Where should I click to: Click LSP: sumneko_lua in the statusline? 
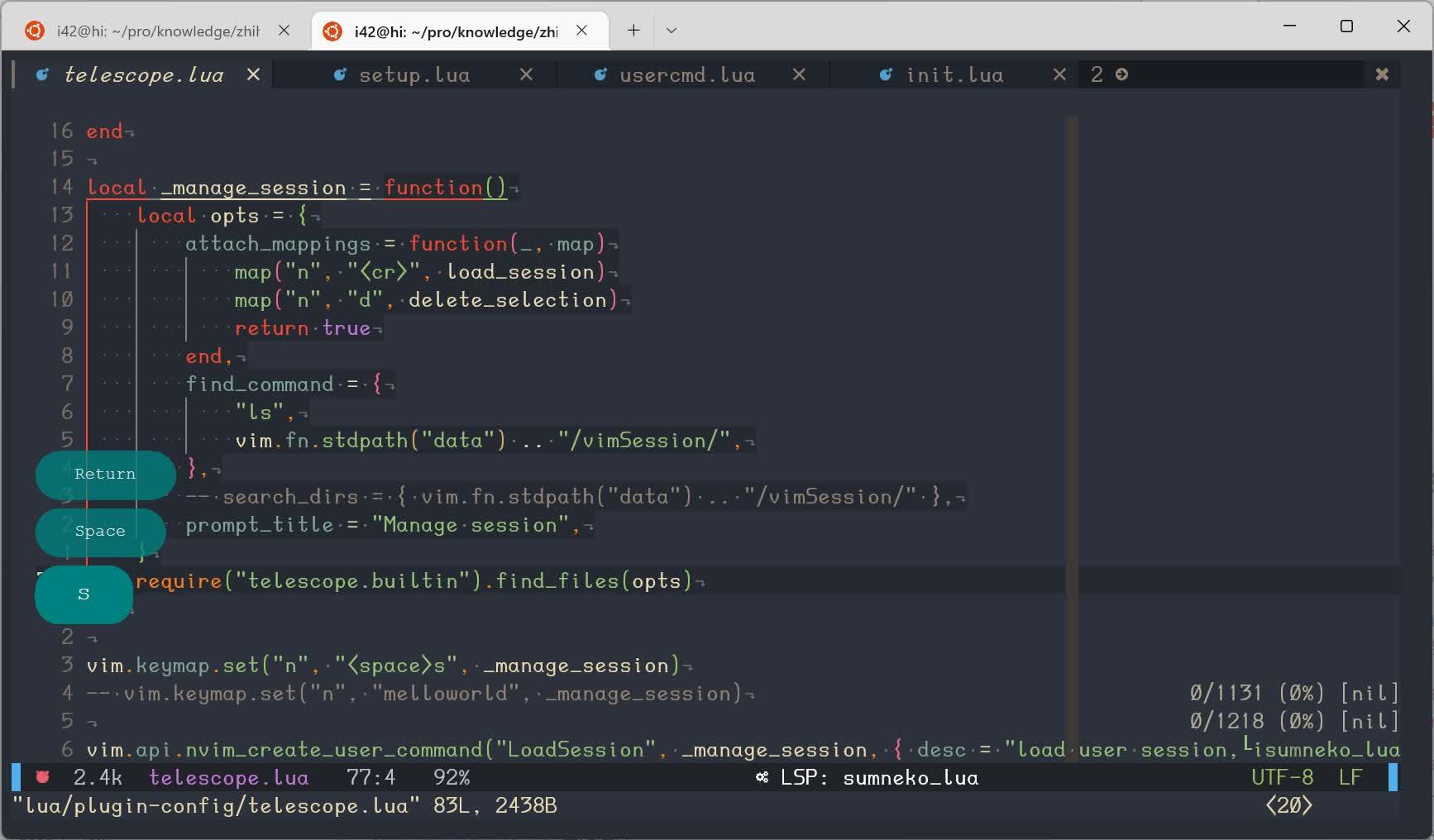coord(879,777)
